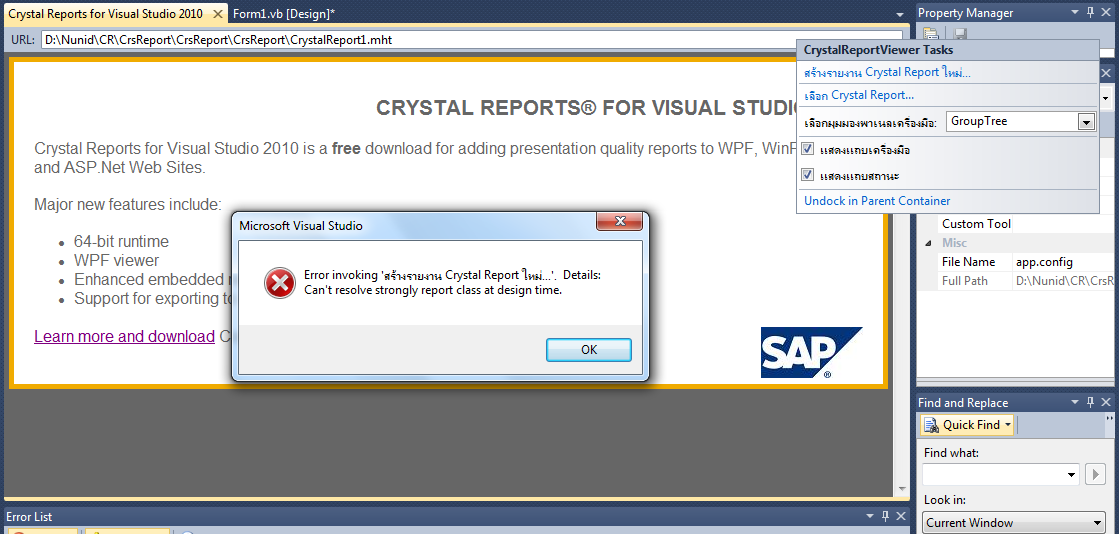Open the Quick Find mode dropdown arrow

[x=1008, y=425]
